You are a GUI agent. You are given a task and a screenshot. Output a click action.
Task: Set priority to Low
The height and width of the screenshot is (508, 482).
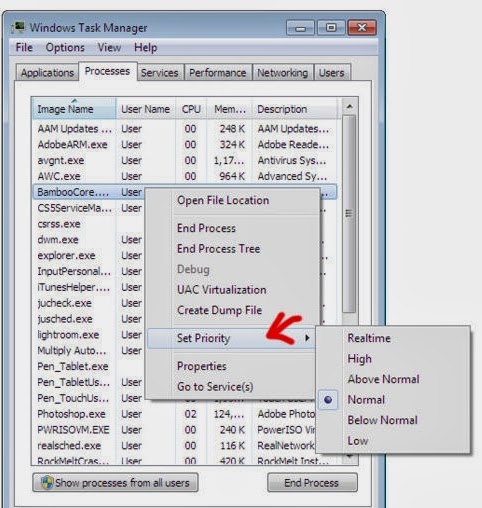point(358,441)
